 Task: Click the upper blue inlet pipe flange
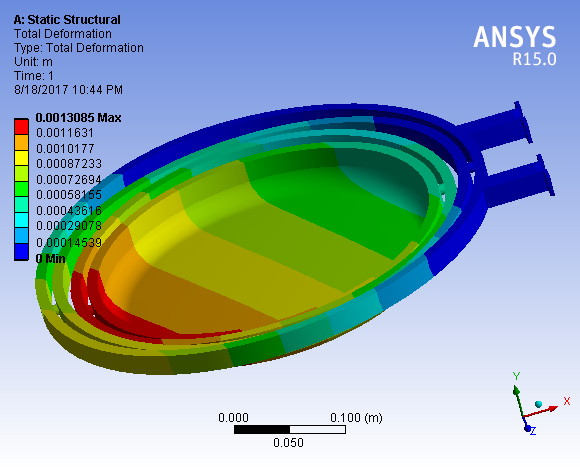pos(524,122)
